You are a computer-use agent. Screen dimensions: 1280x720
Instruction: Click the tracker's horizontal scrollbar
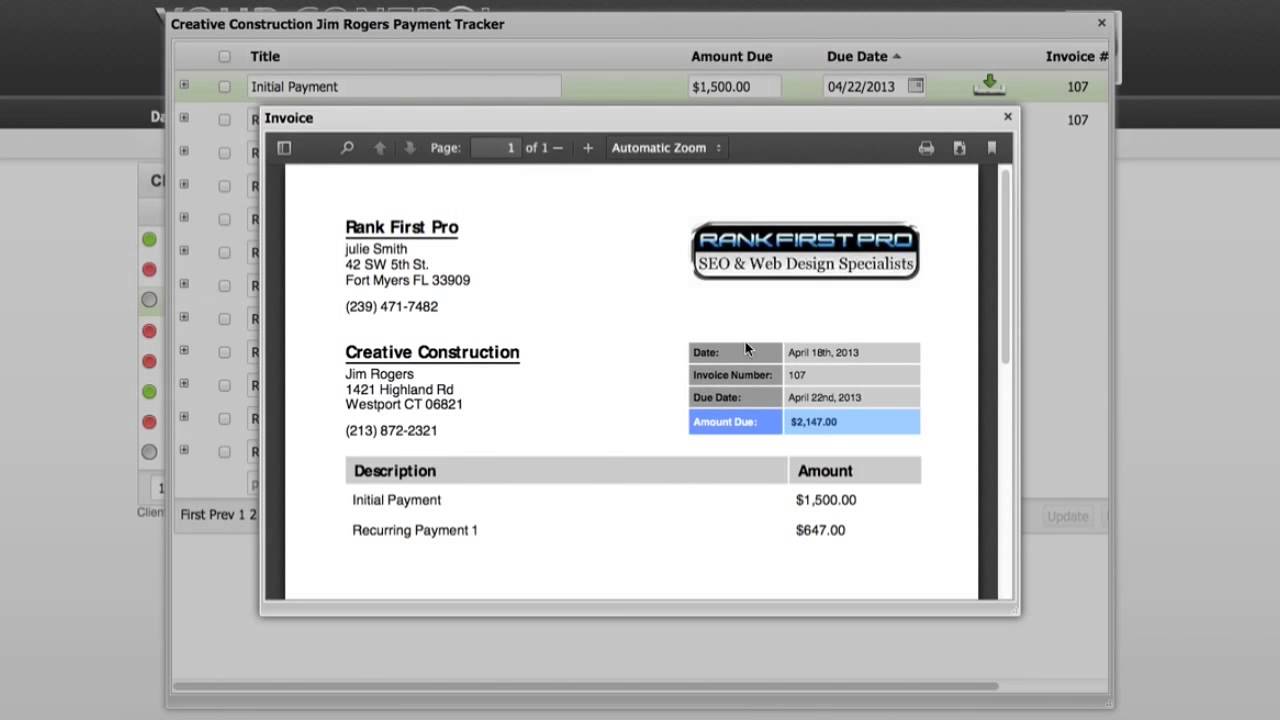(x=587, y=687)
